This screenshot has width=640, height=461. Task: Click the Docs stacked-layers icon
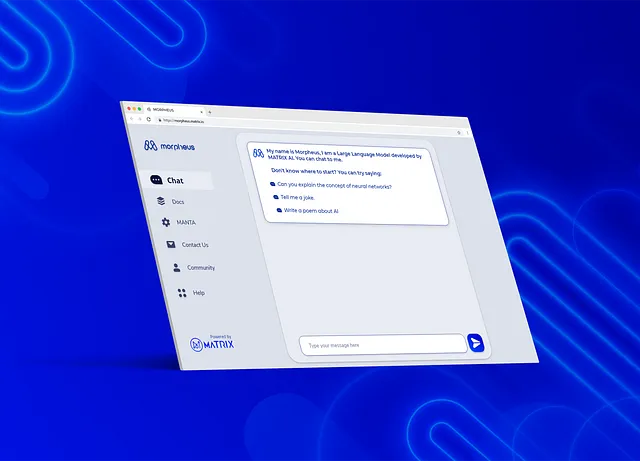tap(161, 201)
